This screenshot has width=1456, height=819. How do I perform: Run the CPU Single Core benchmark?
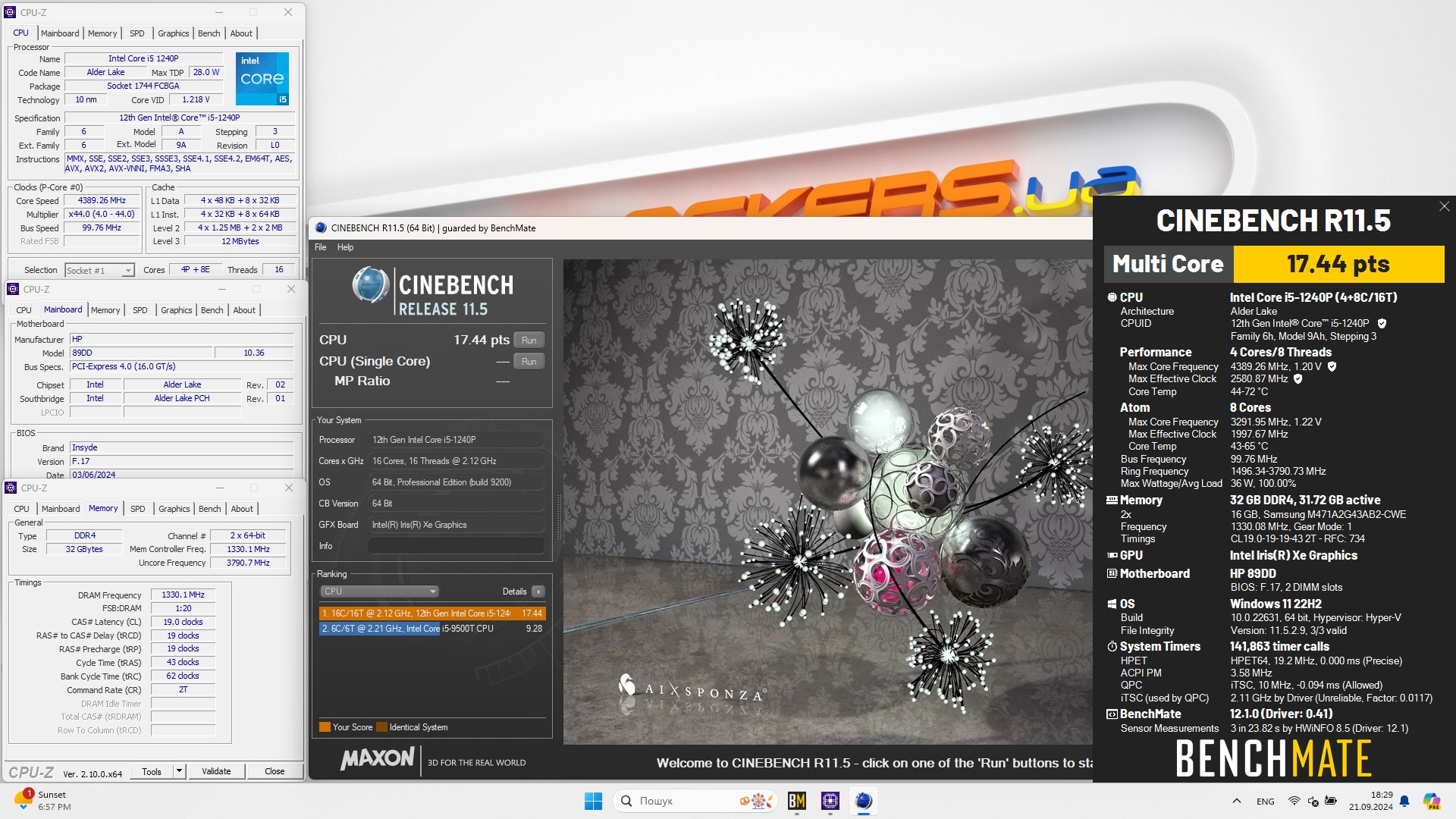tap(529, 361)
